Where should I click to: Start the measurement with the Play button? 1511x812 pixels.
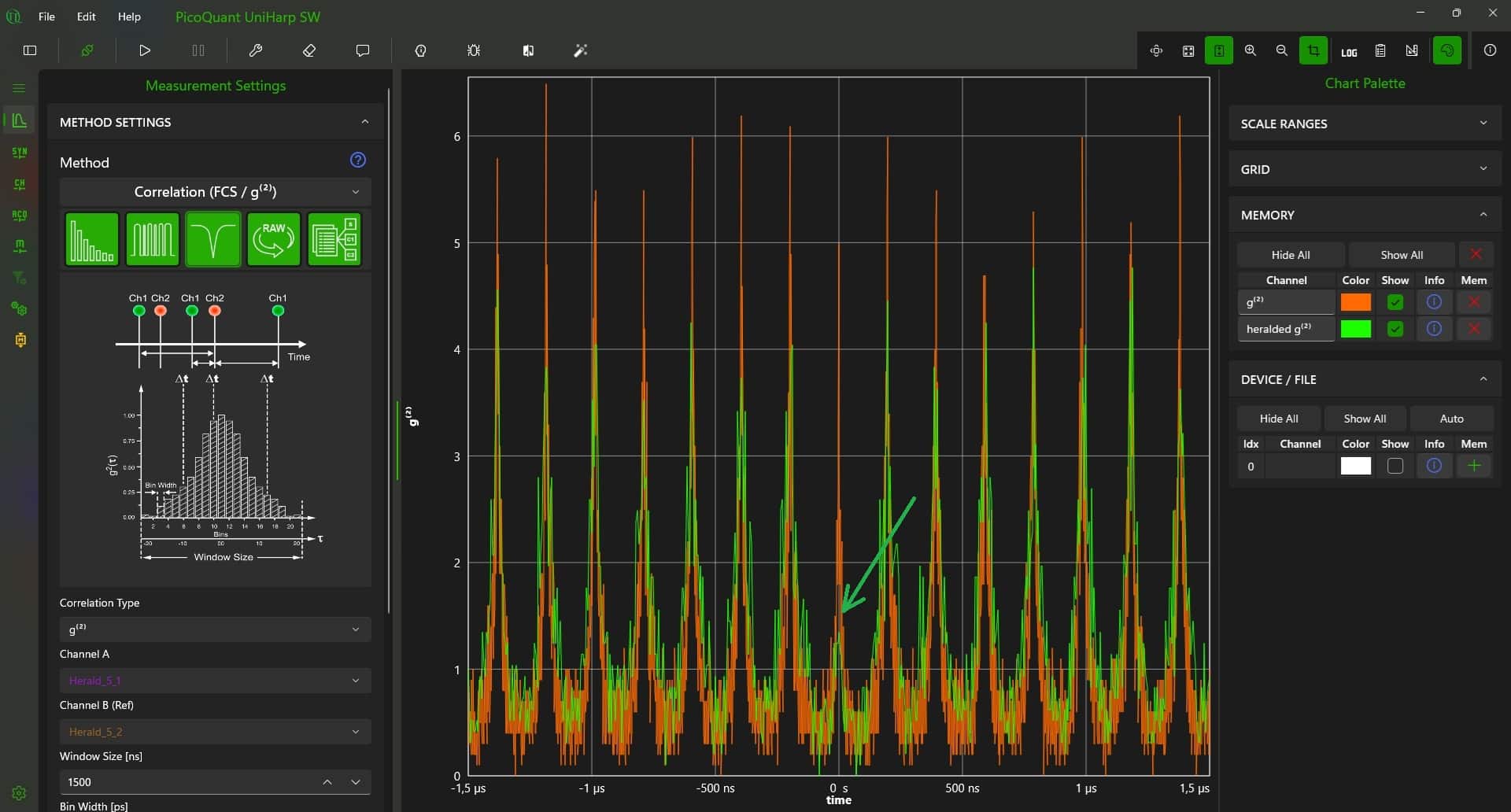coord(144,50)
